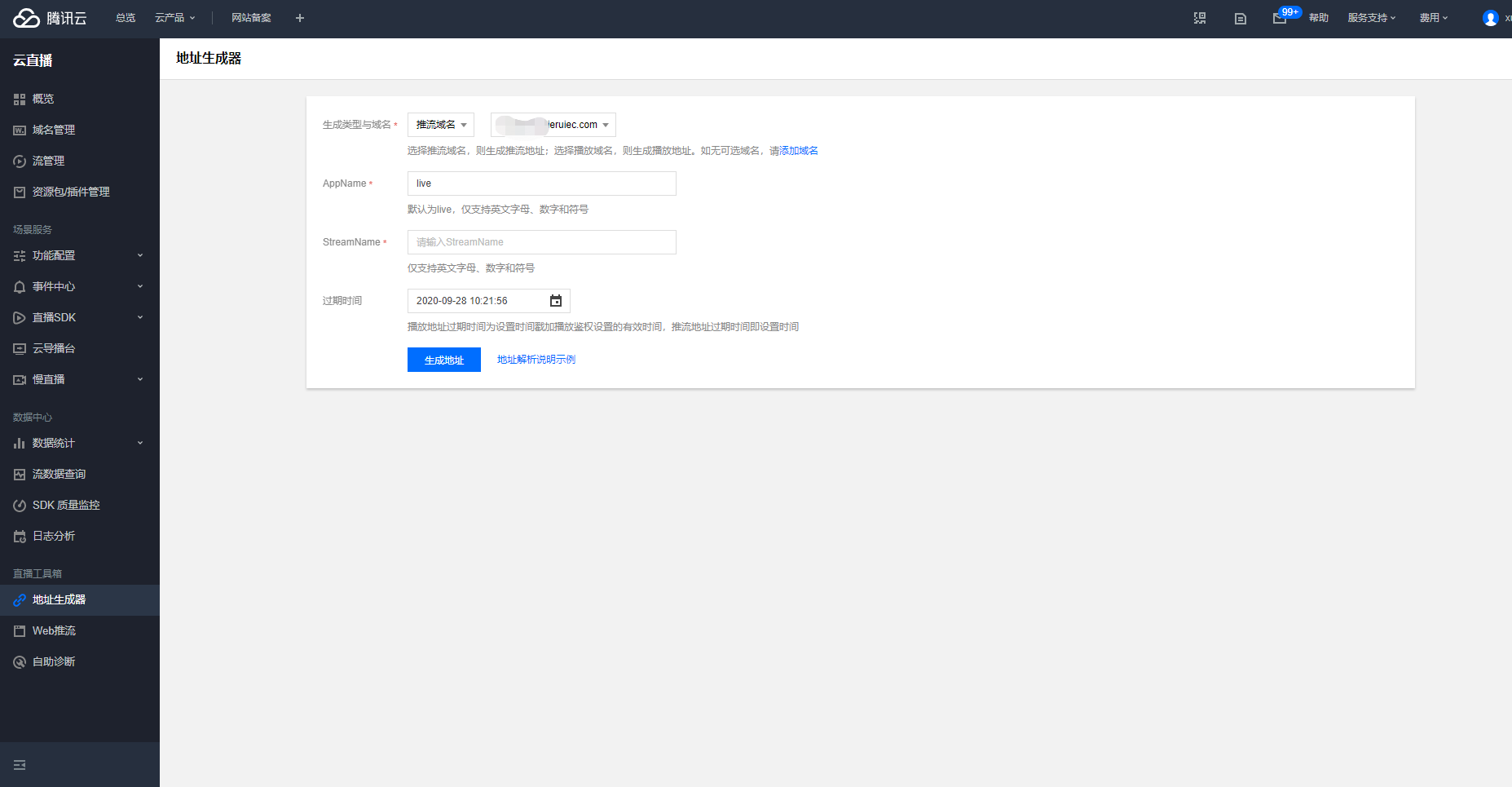Expand the 直播SDK submenu chevron
Image resolution: width=1512 pixels, height=787 pixels.
pyautogui.click(x=140, y=317)
